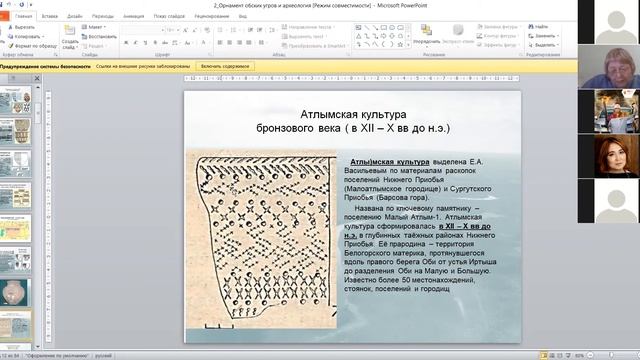The height and width of the screenshot is (360, 640).
Task: Increase font size in Шрифт group
Action: [x=185, y=30]
